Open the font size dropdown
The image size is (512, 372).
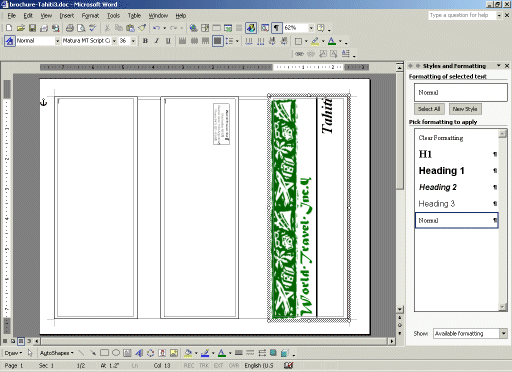(x=133, y=41)
